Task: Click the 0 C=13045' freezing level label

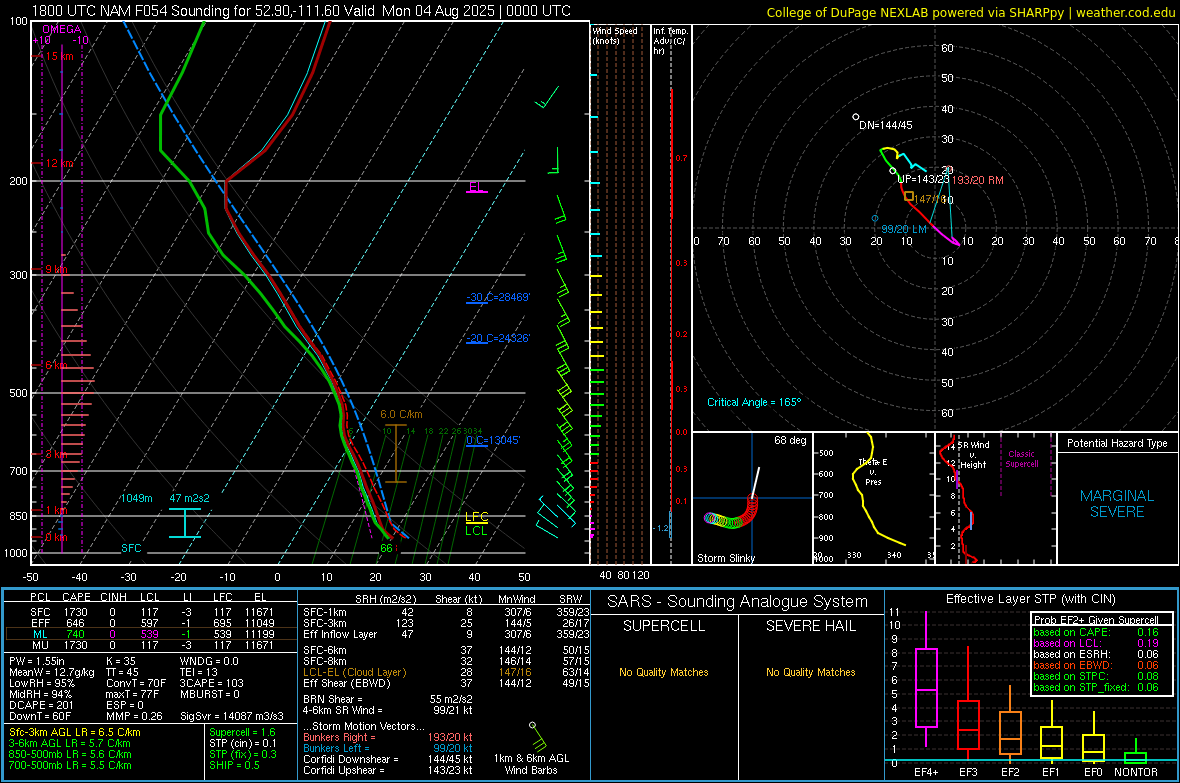Action: pos(493,440)
